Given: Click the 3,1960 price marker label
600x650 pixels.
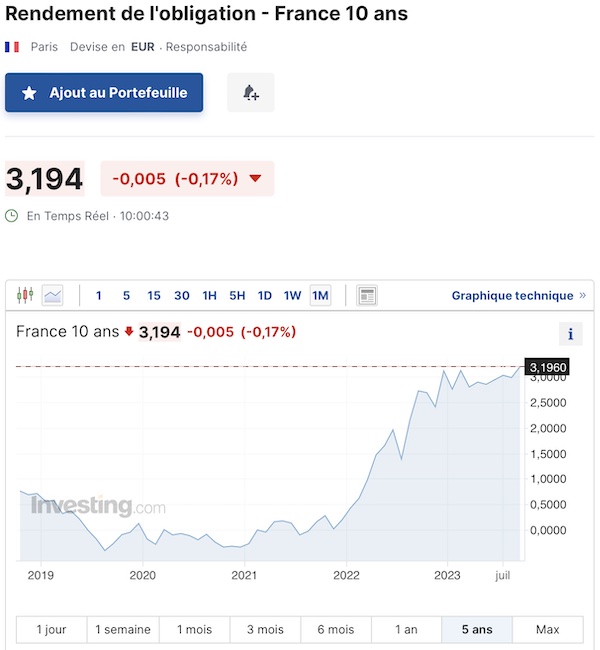Looking at the screenshot, I should tap(548, 367).
